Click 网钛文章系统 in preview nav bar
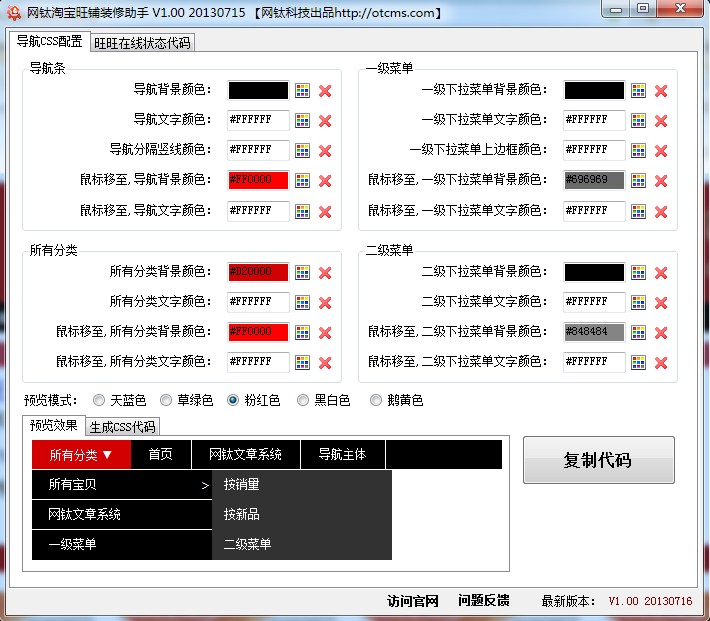Viewport: 710px width, 621px height. (x=245, y=454)
